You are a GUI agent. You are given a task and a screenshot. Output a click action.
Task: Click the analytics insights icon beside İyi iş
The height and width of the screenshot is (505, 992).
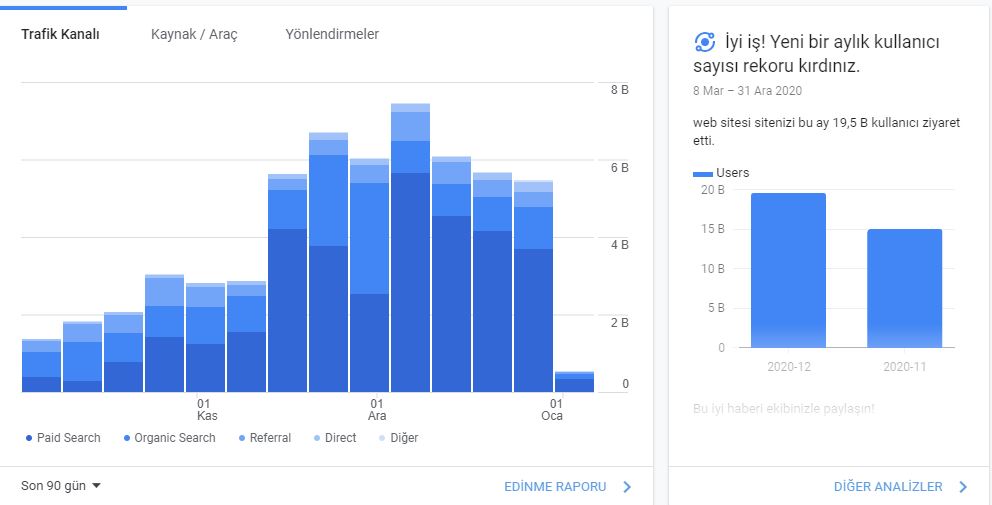(705, 42)
